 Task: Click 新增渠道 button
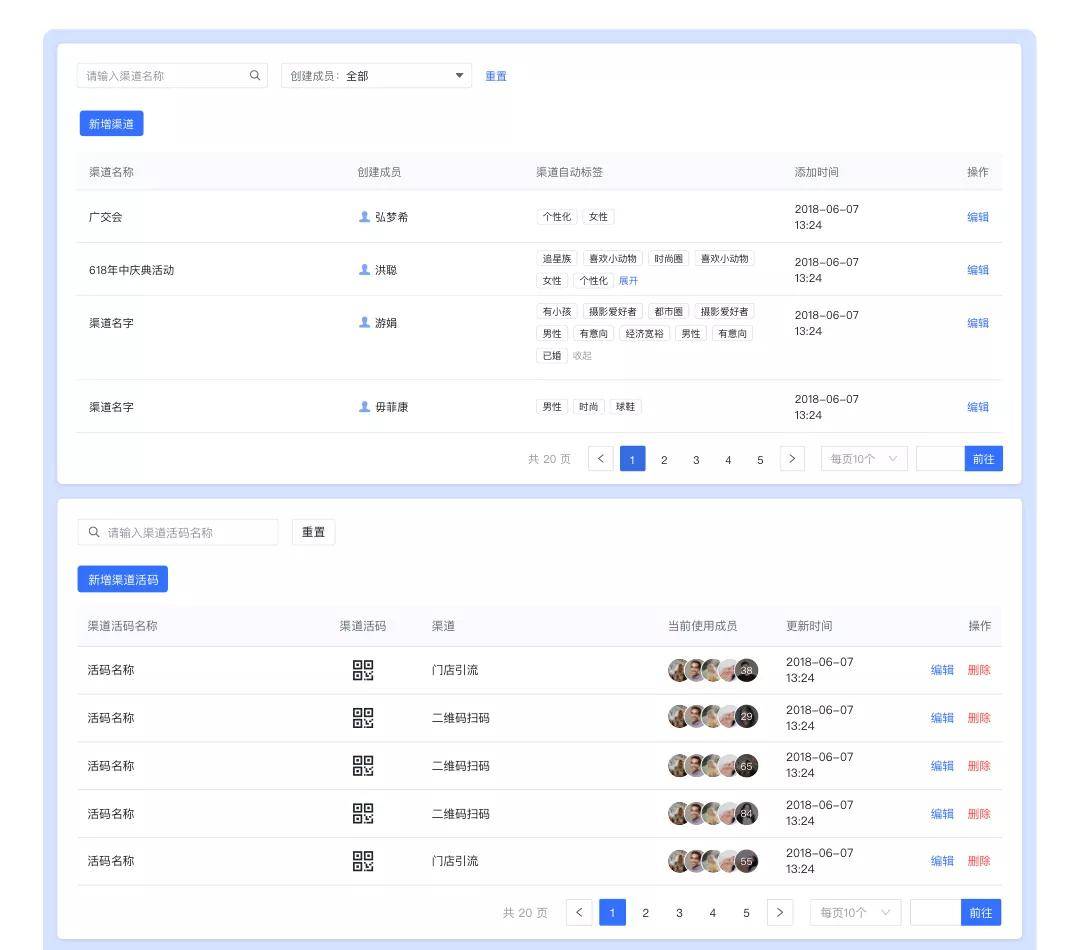[x=112, y=123]
